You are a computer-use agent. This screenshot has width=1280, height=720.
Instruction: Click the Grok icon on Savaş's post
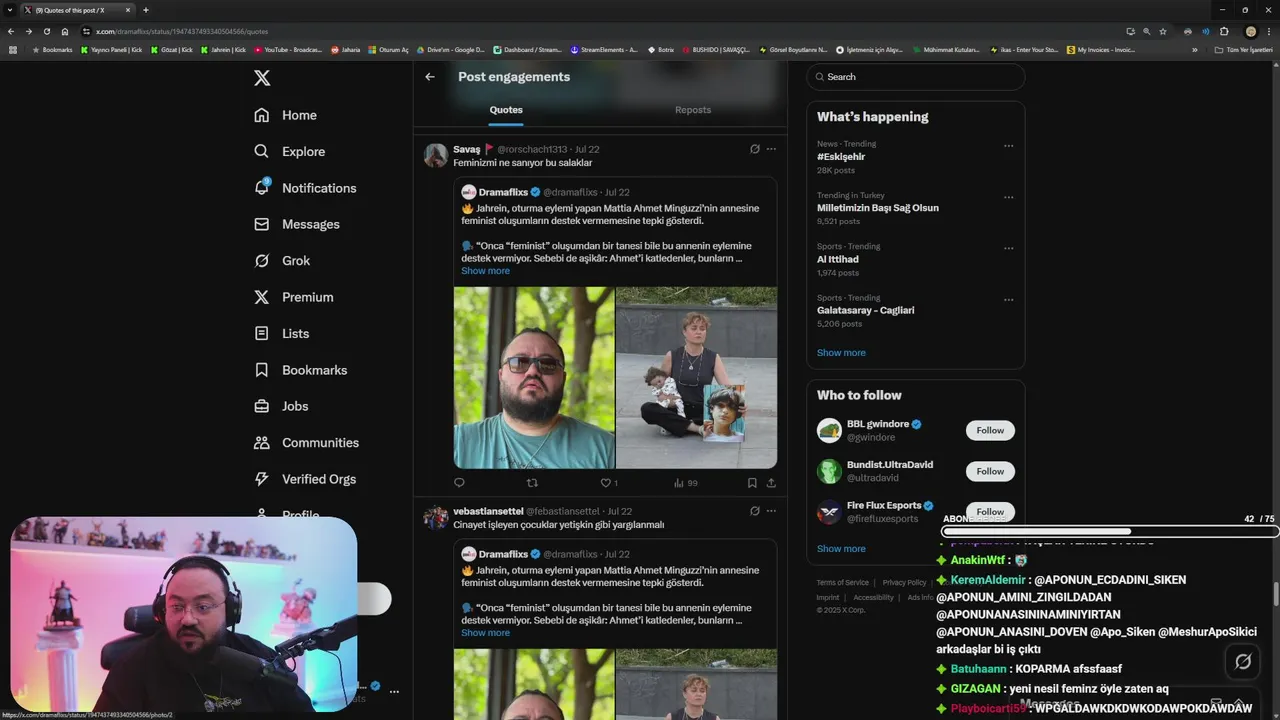click(x=755, y=149)
